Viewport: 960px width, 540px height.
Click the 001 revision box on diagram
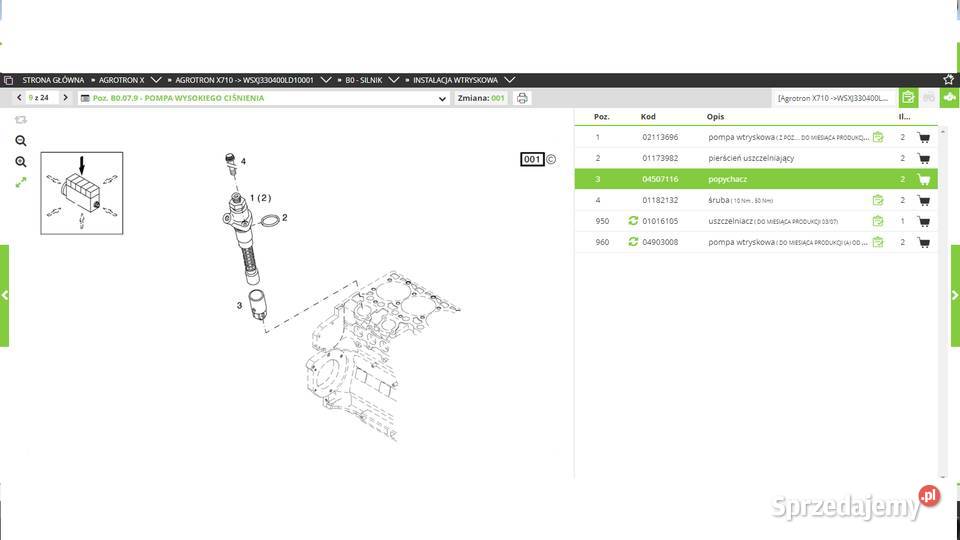[x=532, y=159]
